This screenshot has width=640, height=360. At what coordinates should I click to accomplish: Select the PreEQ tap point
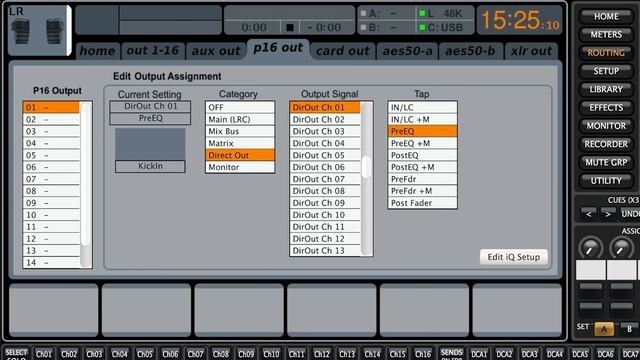click(422, 131)
